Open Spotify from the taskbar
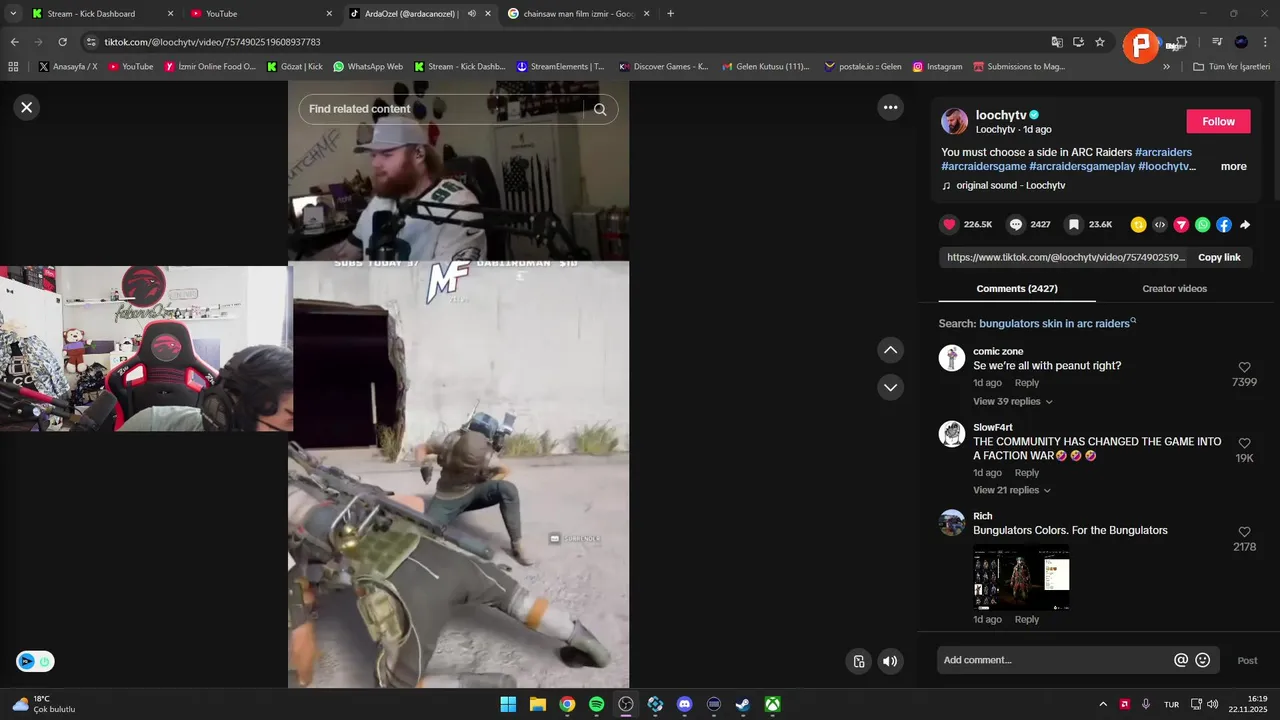The width and height of the screenshot is (1280, 720). tap(596, 704)
